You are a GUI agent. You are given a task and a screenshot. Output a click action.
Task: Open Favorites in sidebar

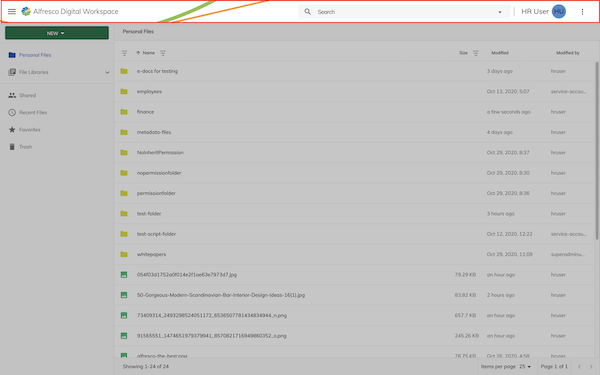click(29, 130)
